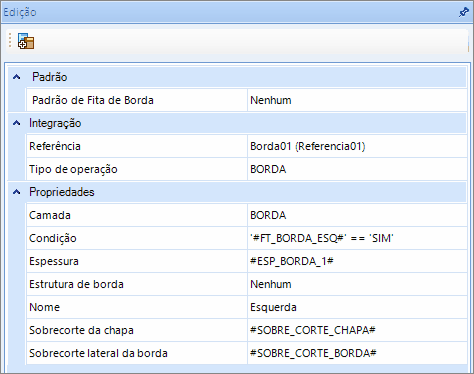Screen dimensions: 474x374
Task: Click the Integração section header text
Action: click(x=55, y=123)
